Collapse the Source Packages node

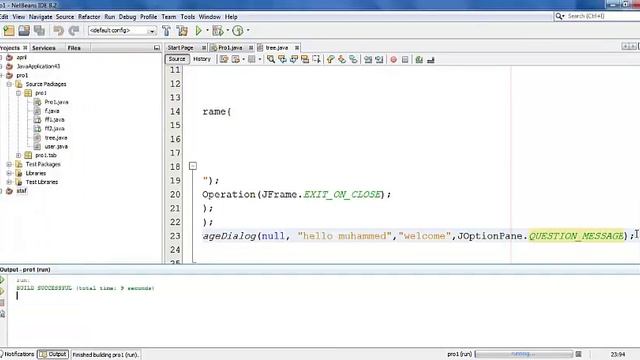(x=9, y=84)
